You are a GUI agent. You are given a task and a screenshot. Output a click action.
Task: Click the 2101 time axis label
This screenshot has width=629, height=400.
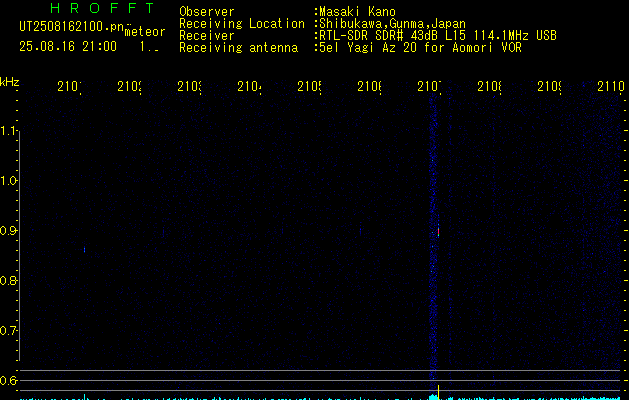pos(69,86)
